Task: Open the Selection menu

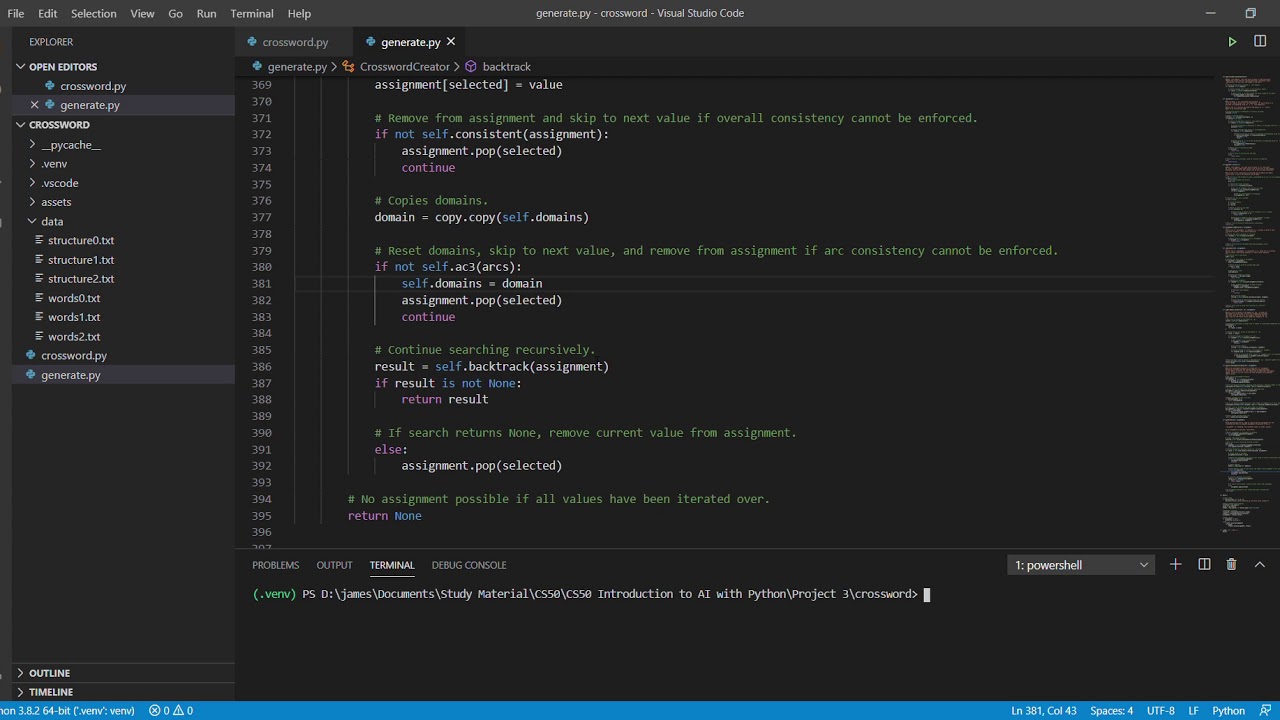Action: coord(94,13)
